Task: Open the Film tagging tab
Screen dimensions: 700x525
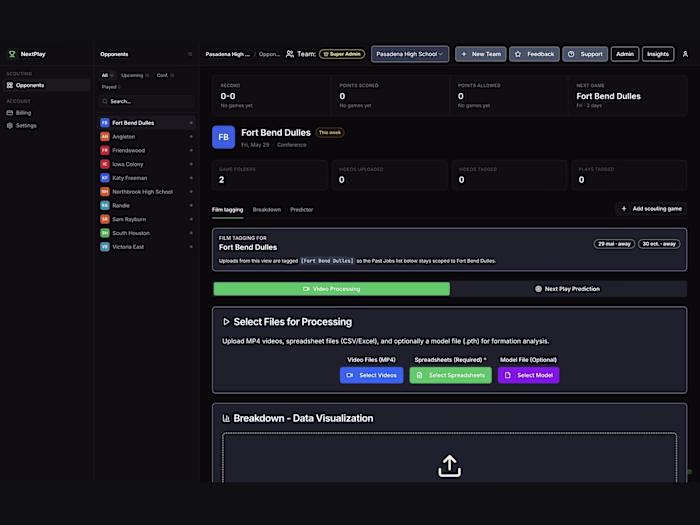Action: coord(228,209)
